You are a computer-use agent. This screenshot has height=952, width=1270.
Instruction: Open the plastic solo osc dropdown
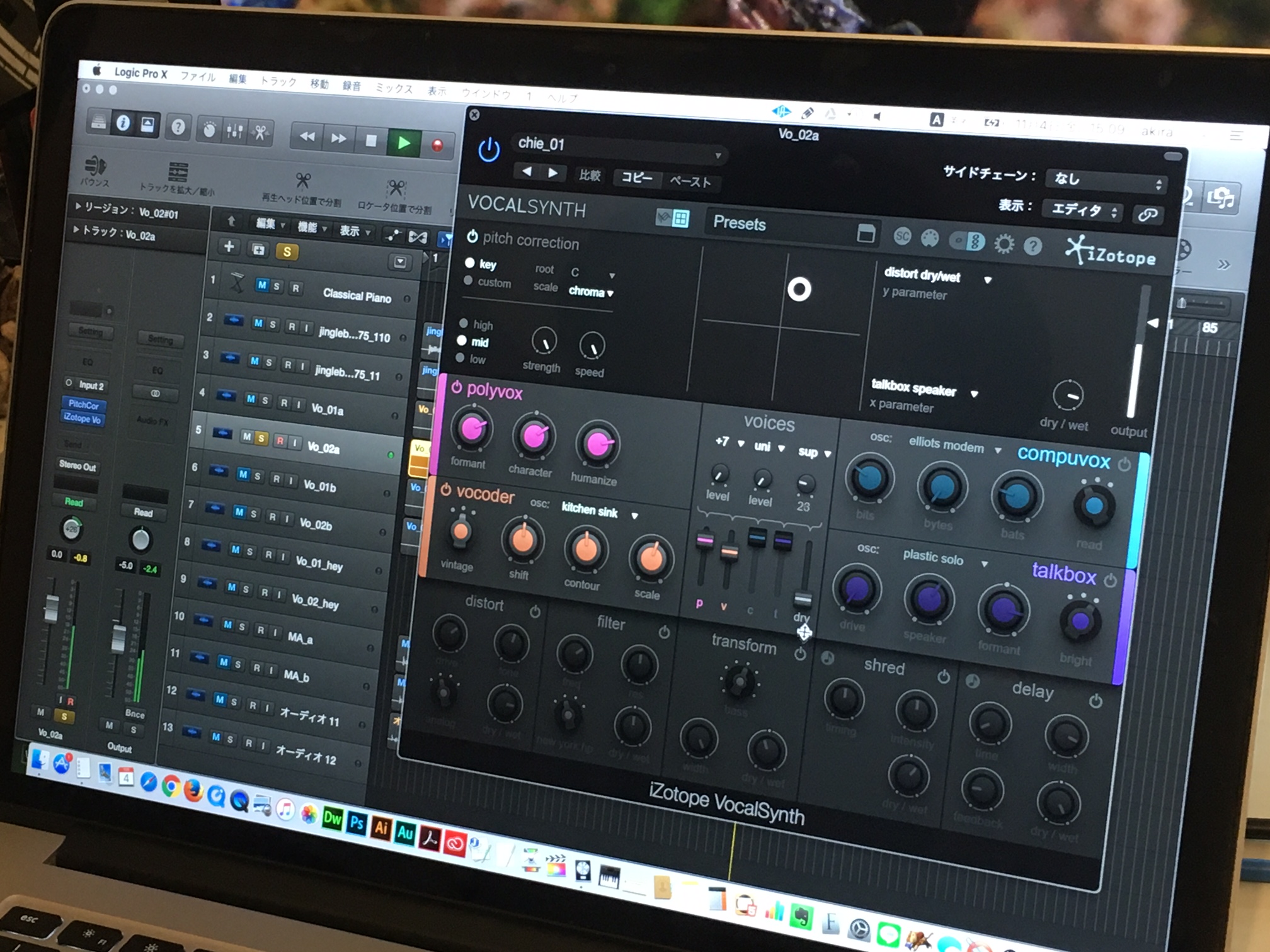[x=945, y=559]
